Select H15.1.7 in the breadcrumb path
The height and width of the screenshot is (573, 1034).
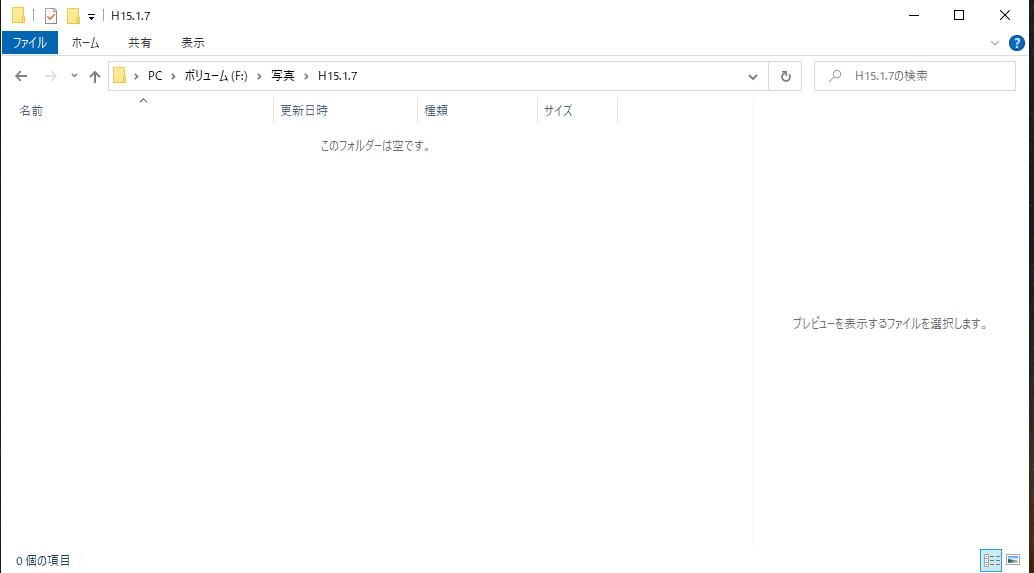[x=338, y=76]
